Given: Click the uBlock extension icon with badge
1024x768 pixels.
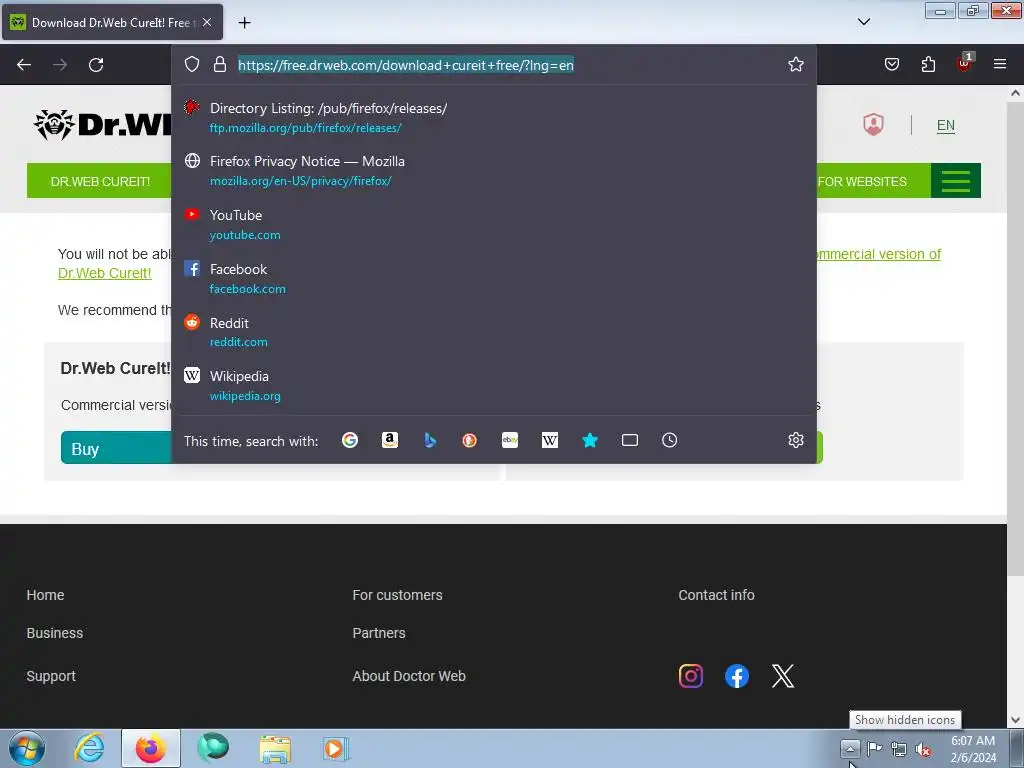Looking at the screenshot, I should point(965,63).
